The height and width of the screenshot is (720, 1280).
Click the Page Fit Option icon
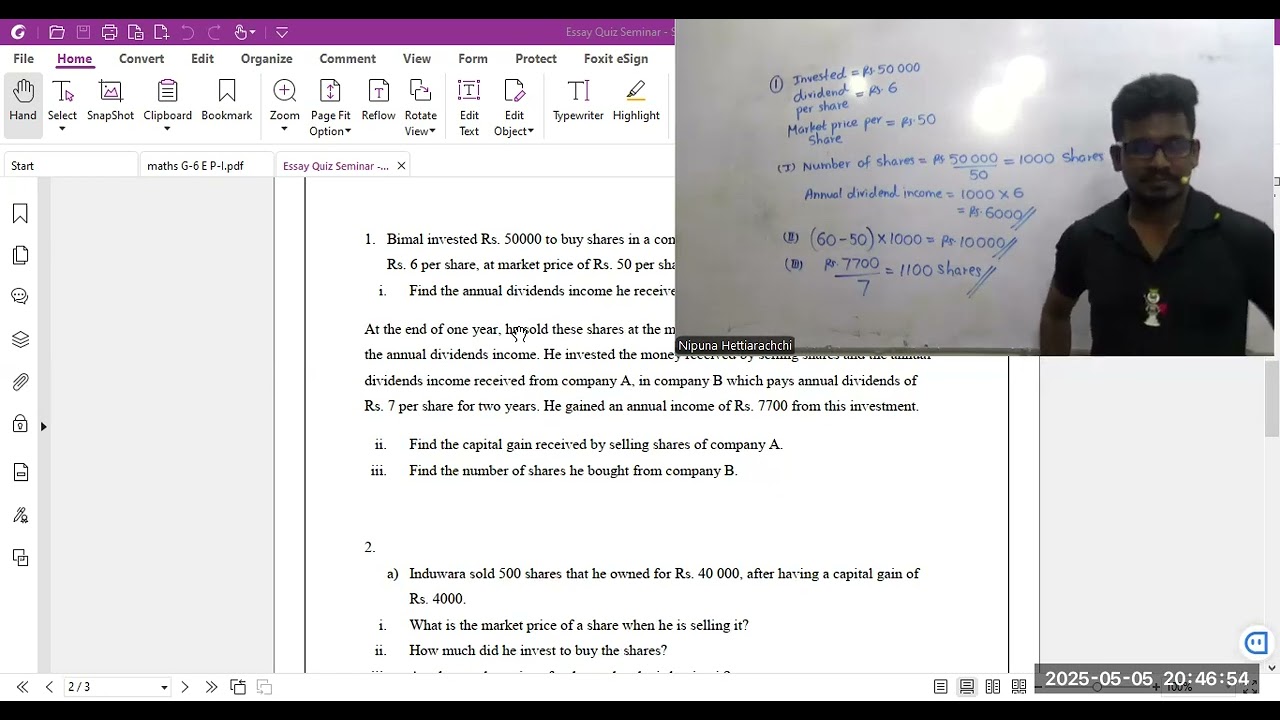(x=330, y=92)
